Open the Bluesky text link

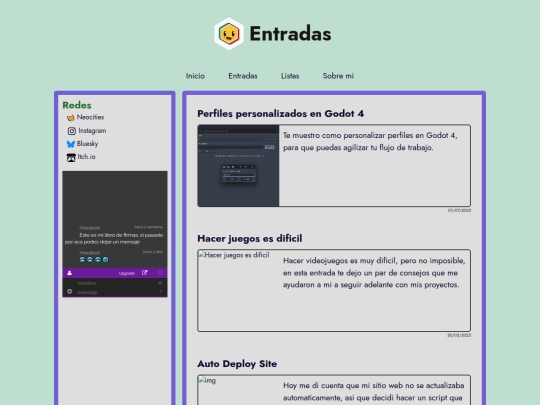tap(87, 144)
